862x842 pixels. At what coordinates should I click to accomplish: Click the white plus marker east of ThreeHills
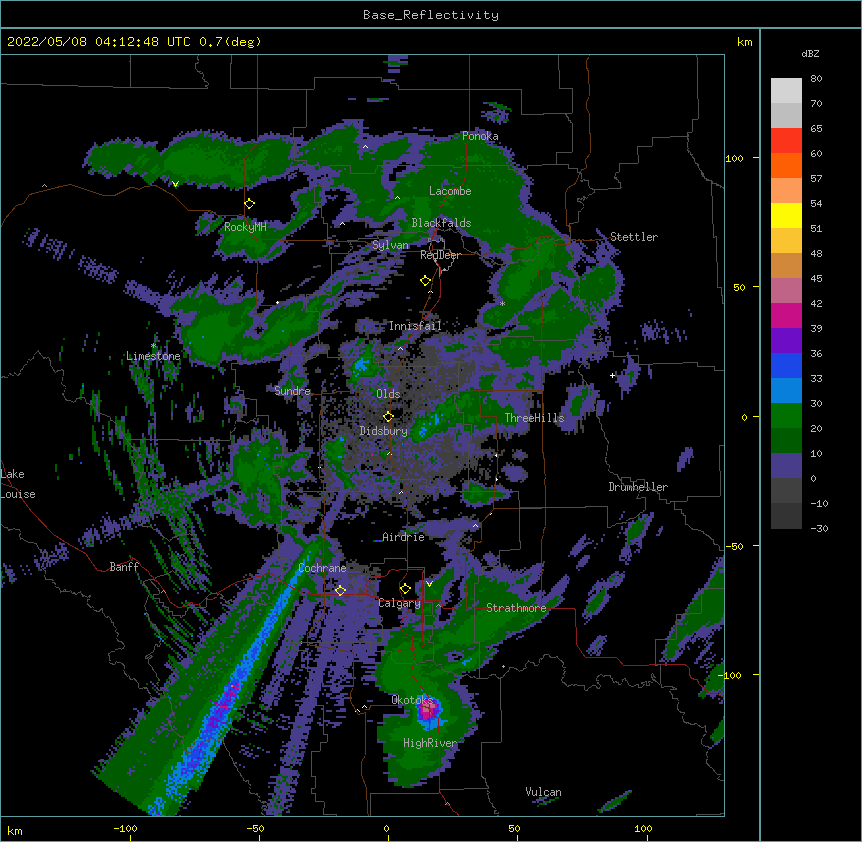612,375
